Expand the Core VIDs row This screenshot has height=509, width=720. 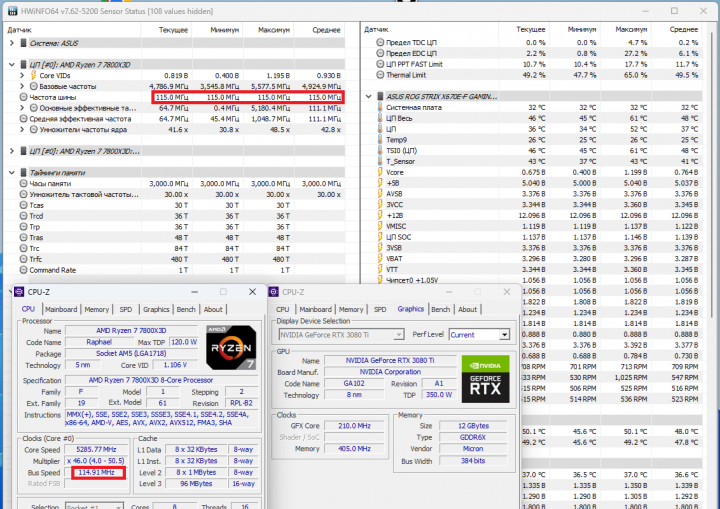[x=22, y=75]
